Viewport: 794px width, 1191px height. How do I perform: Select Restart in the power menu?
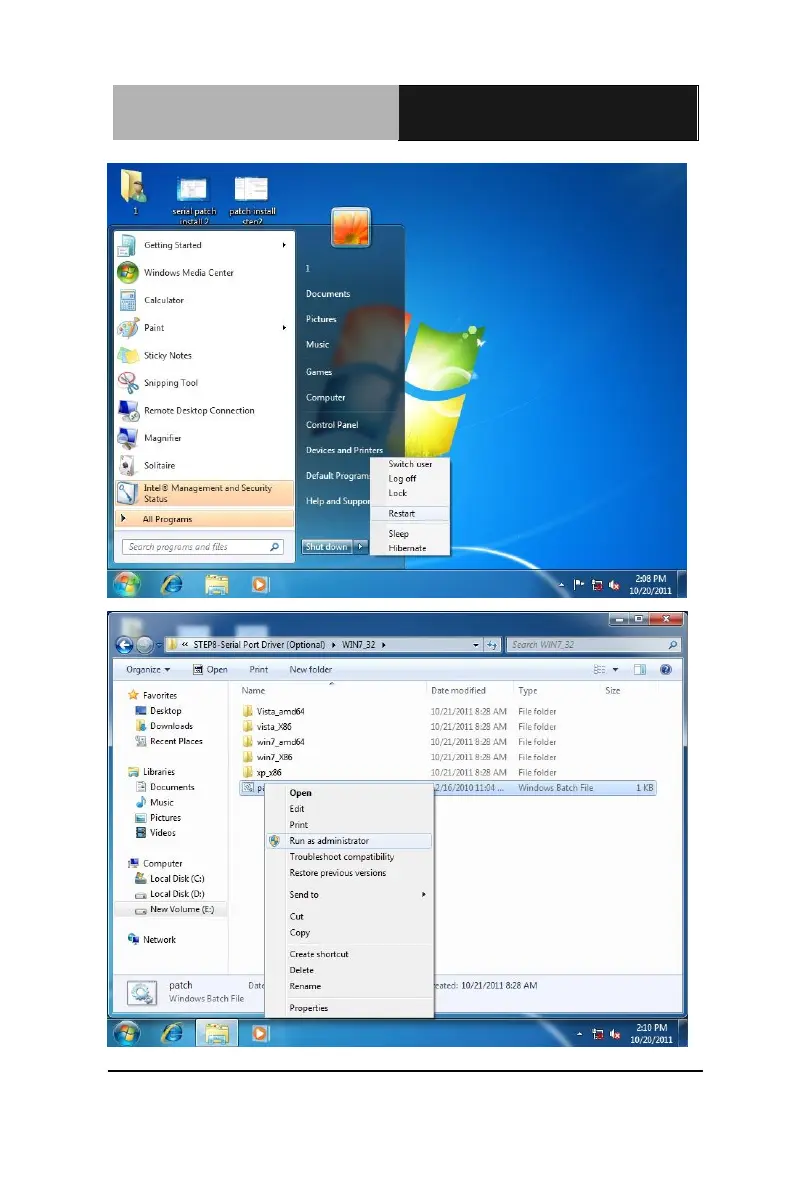(410, 513)
